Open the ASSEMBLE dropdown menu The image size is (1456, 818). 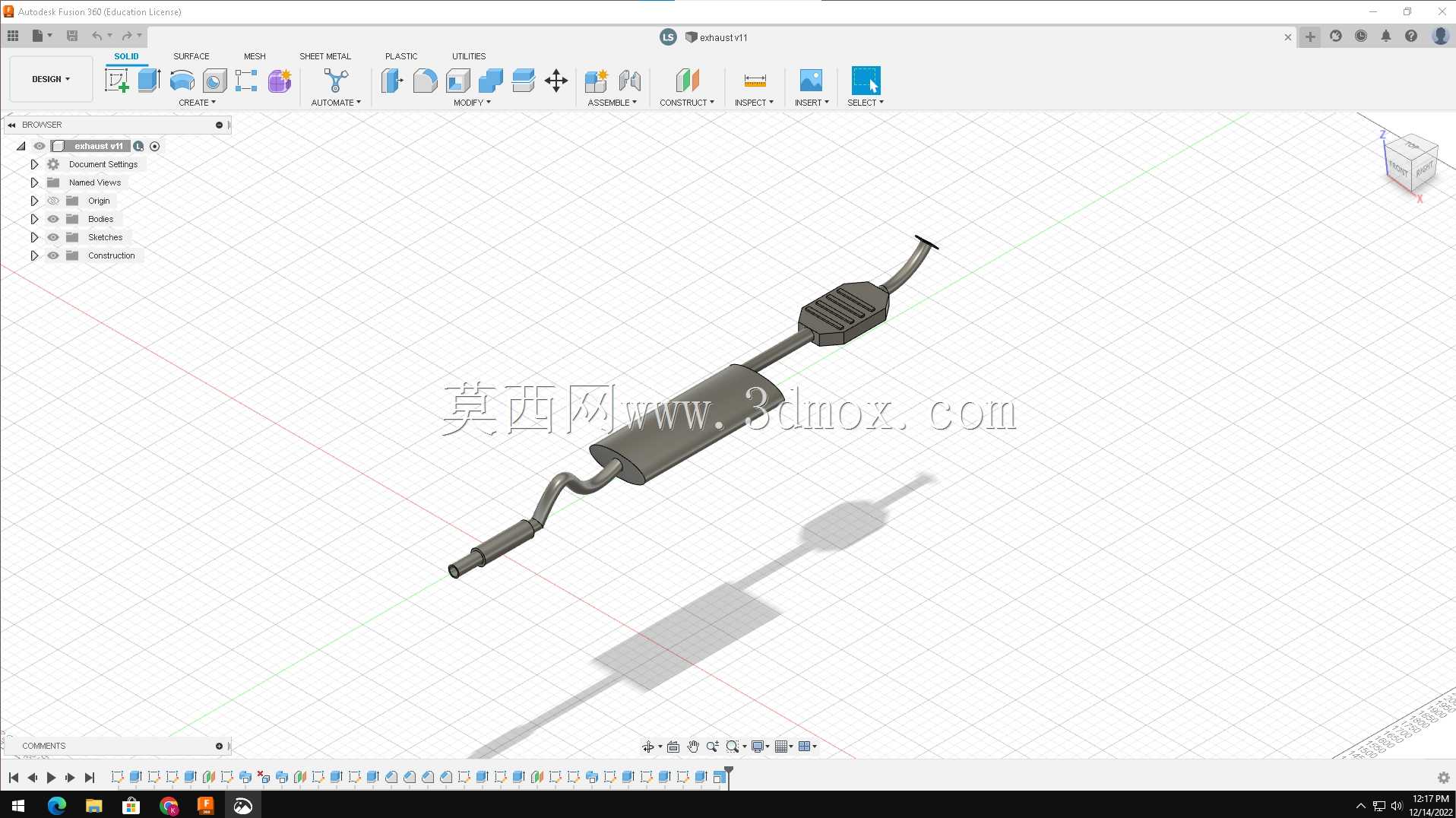(x=612, y=103)
